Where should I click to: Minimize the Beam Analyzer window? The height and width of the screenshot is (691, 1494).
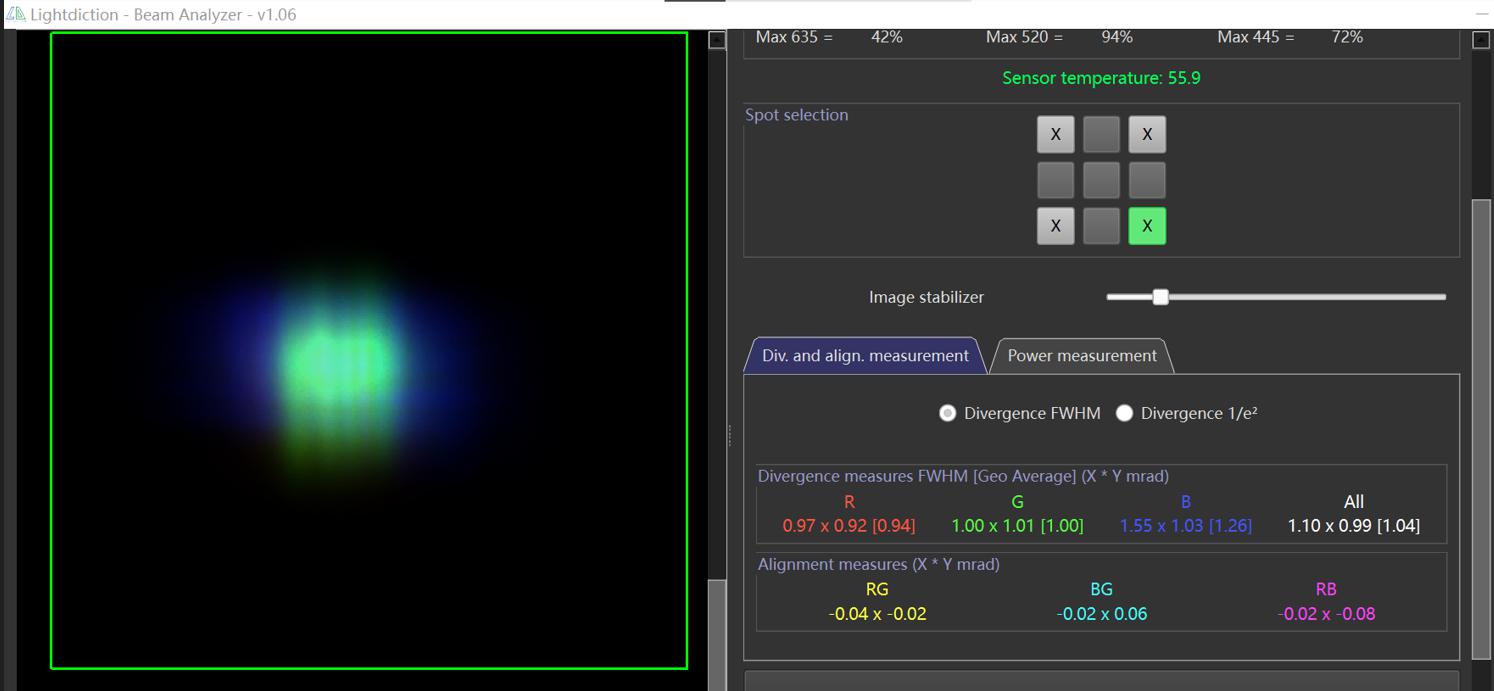(1482, 14)
